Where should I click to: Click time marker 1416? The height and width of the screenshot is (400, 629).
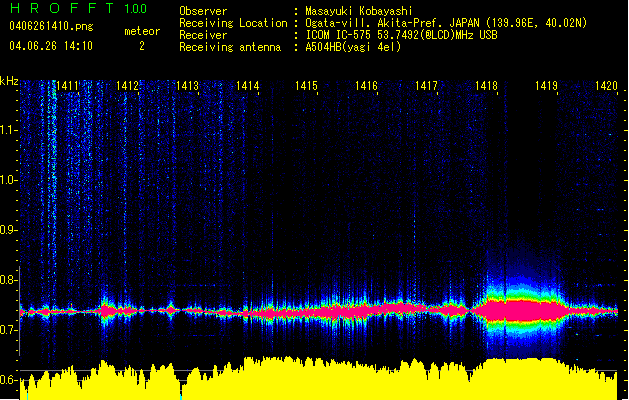(x=366, y=86)
